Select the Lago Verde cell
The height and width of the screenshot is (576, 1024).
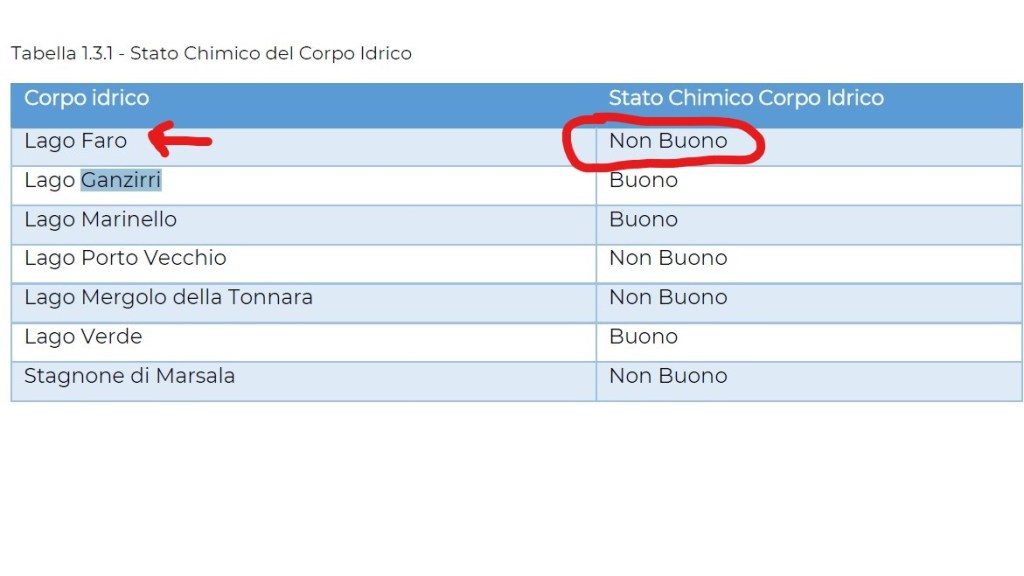tap(83, 336)
